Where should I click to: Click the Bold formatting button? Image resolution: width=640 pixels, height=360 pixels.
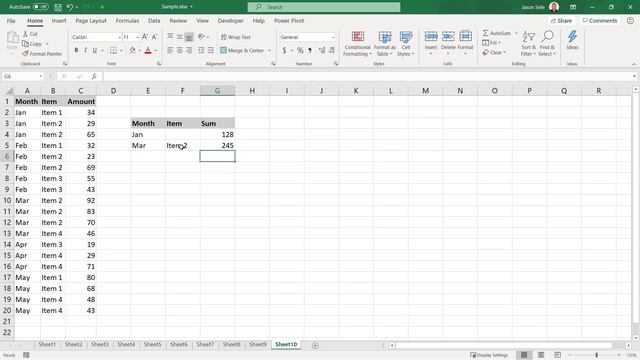pyautogui.click(x=76, y=50)
